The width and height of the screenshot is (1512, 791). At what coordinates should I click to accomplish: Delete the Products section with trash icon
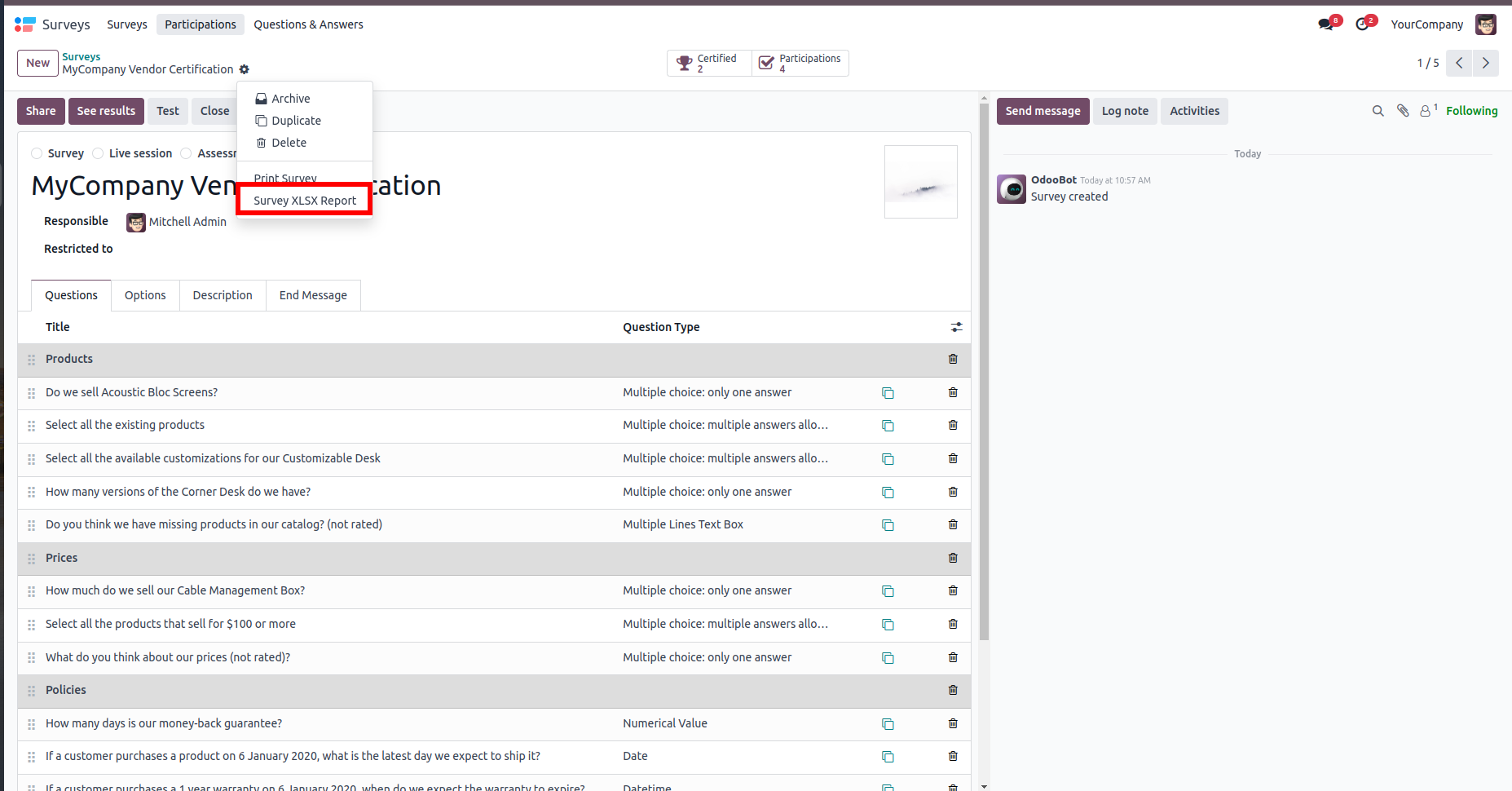click(x=953, y=359)
